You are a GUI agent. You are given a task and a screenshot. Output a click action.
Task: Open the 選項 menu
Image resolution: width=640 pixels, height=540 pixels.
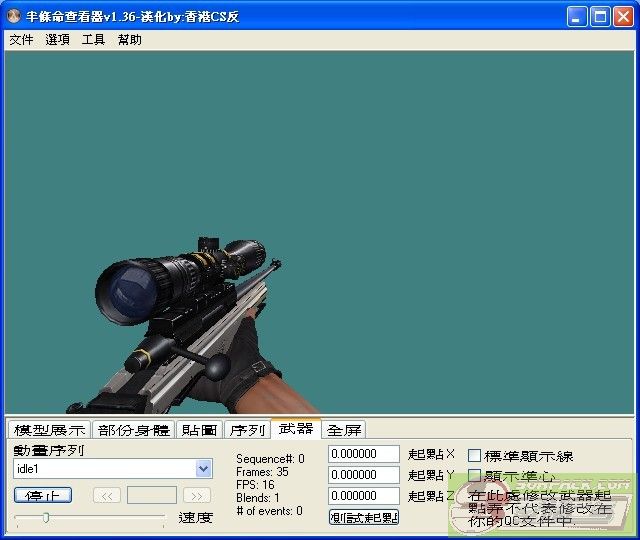[58, 40]
